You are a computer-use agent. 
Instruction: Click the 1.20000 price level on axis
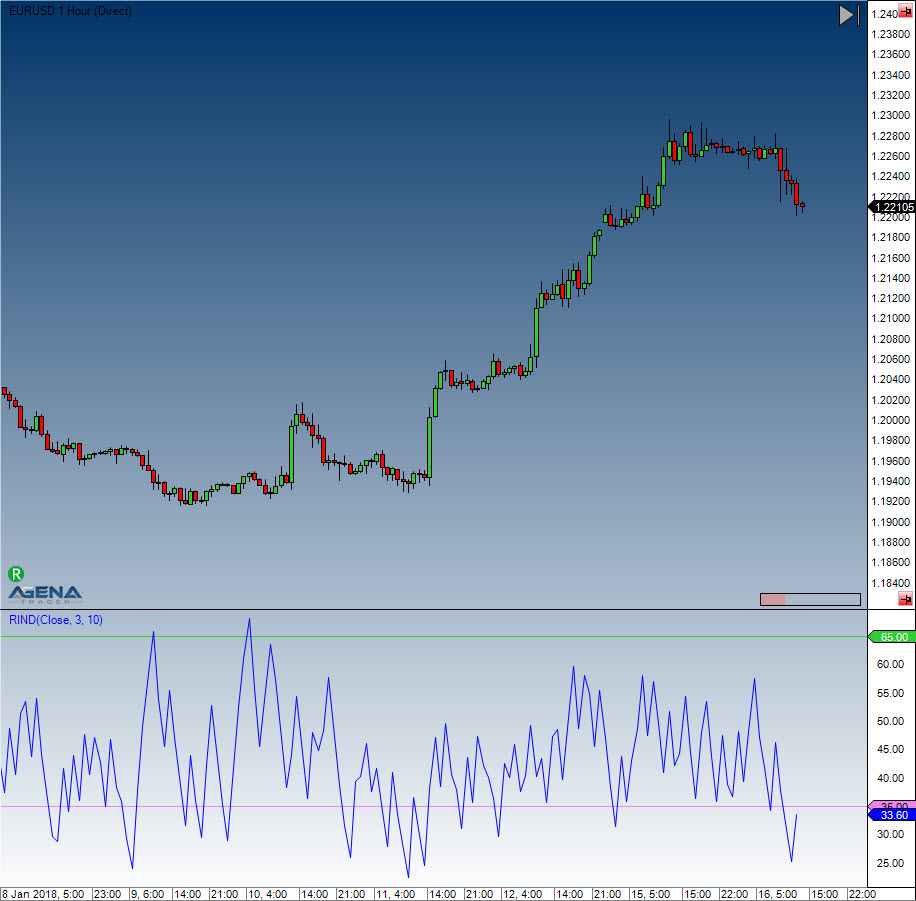point(889,420)
